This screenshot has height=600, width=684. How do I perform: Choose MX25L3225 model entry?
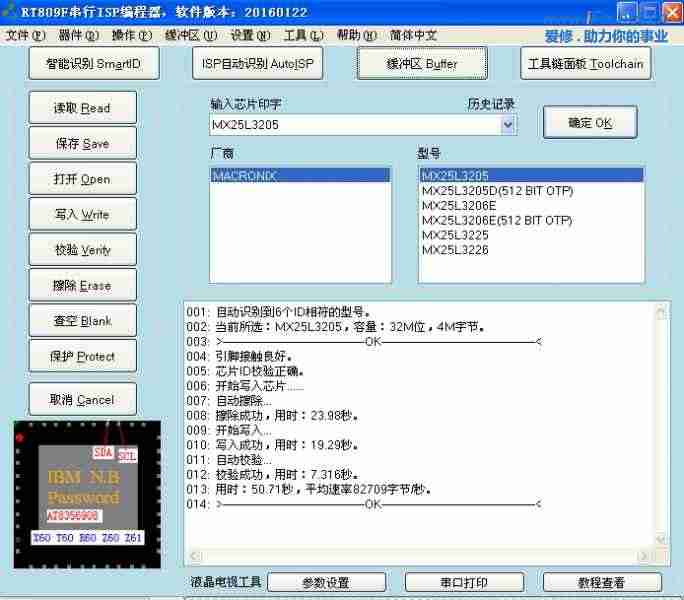point(455,235)
